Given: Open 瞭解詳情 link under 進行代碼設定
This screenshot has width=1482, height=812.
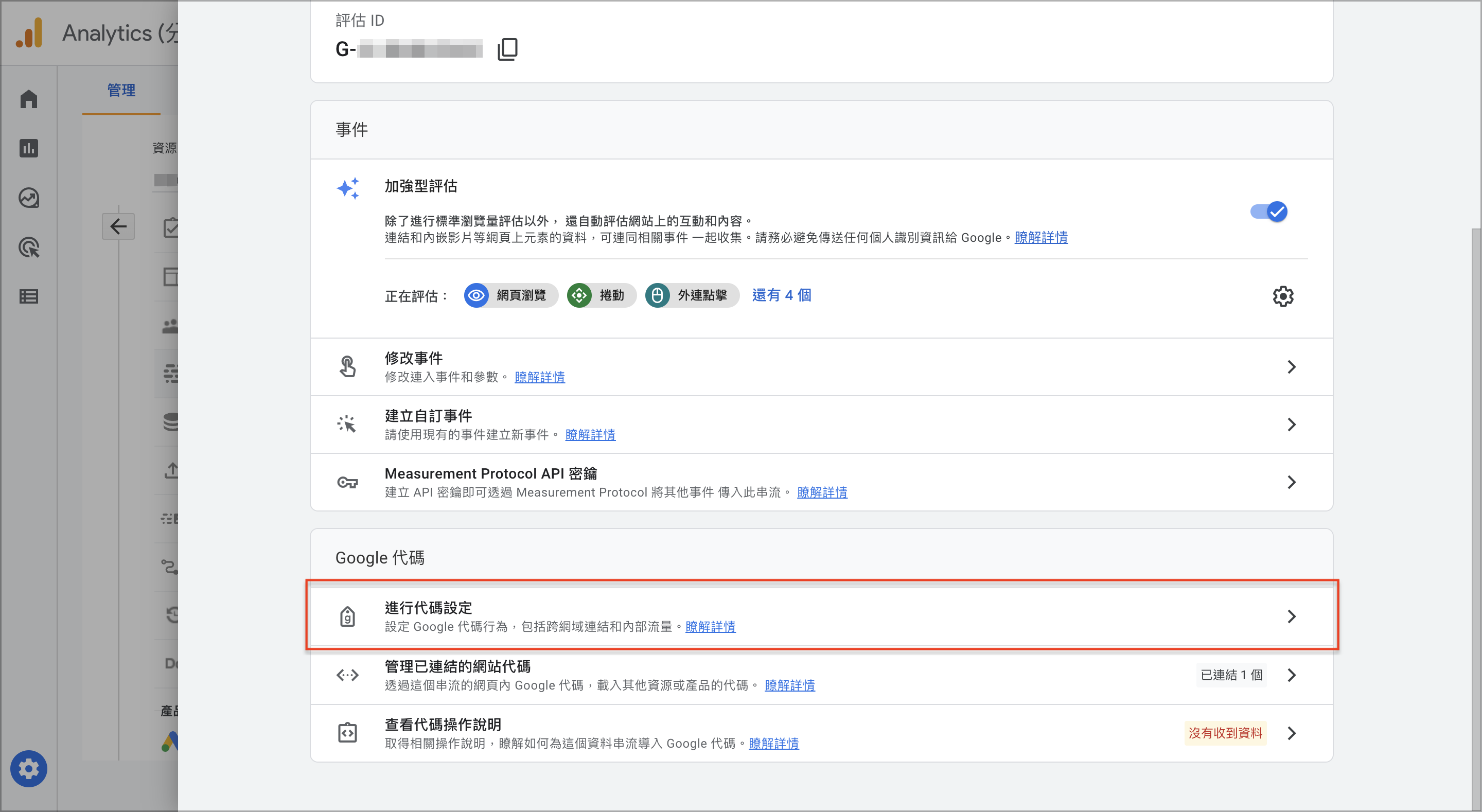Looking at the screenshot, I should (x=710, y=627).
